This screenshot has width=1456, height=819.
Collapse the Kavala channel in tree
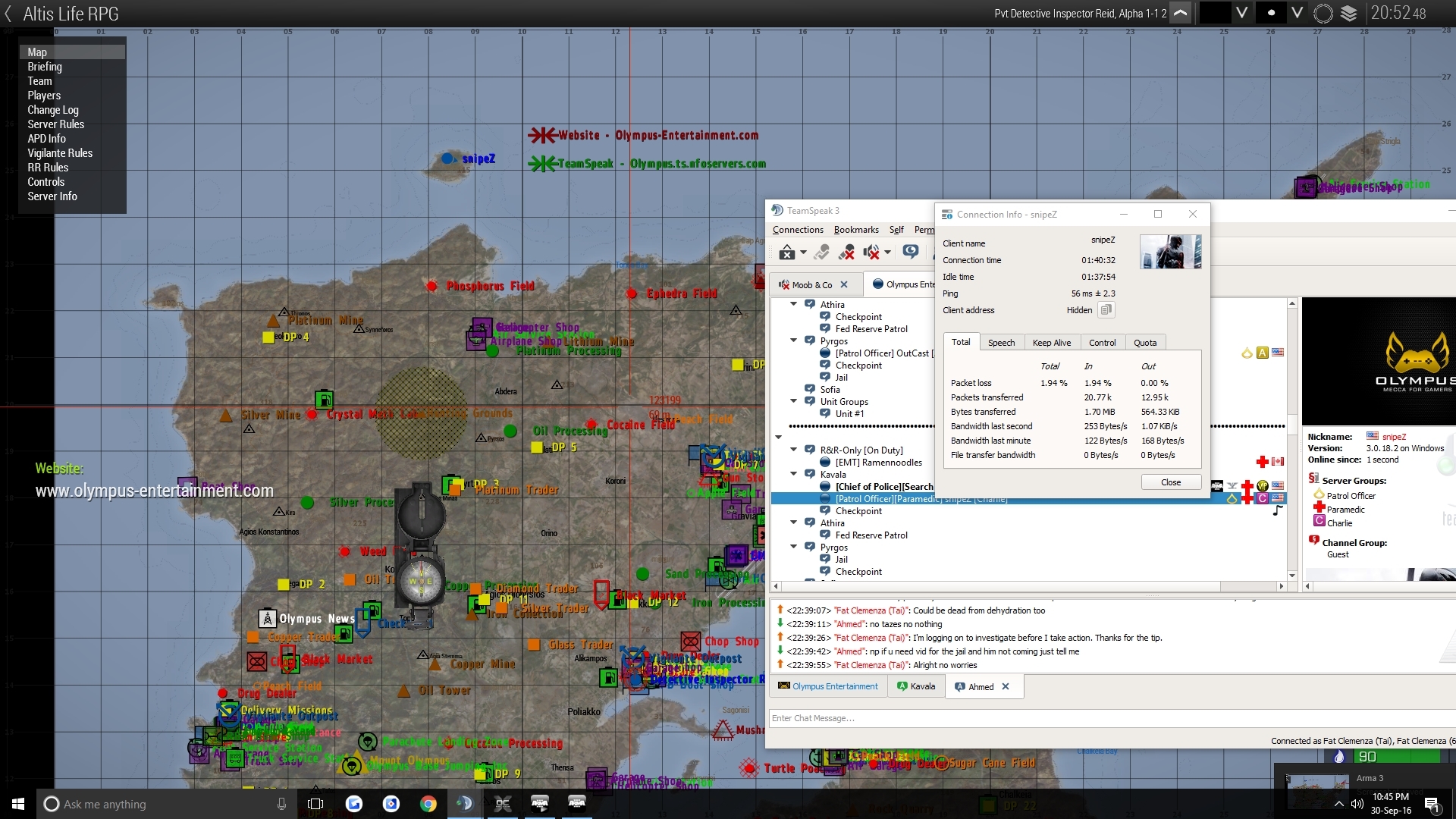[x=794, y=474]
